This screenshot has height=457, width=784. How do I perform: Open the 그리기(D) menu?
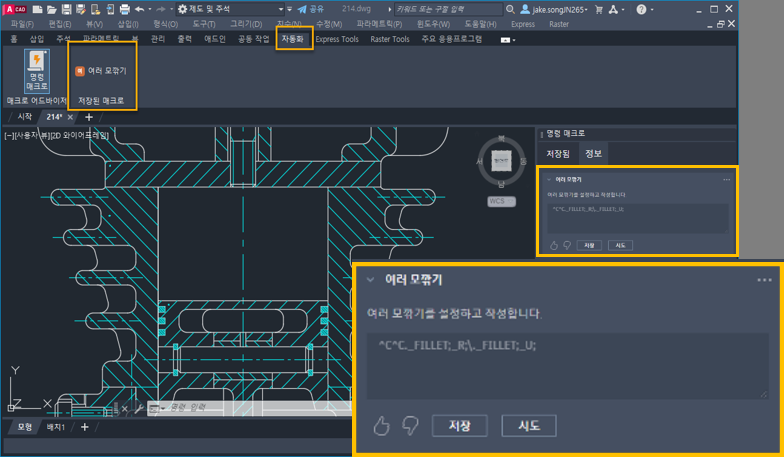(x=246, y=24)
